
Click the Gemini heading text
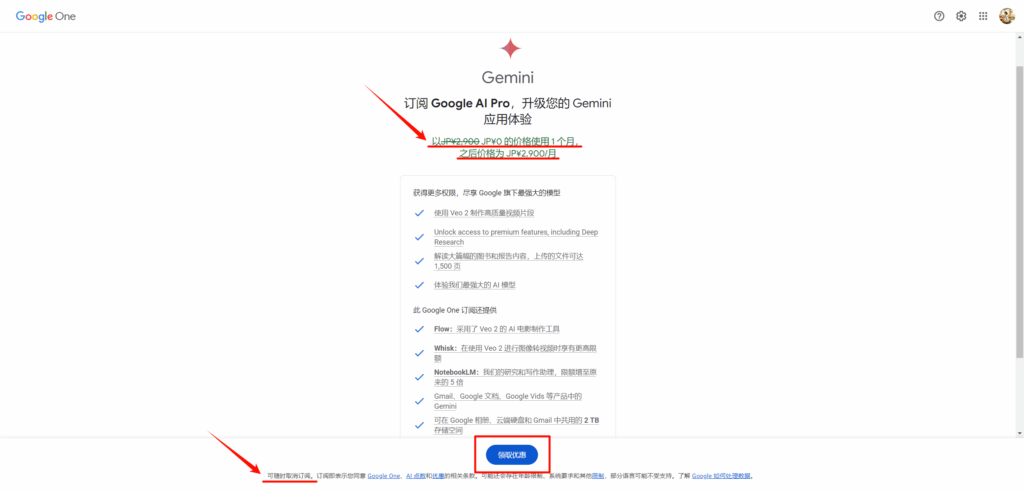(507, 77)
